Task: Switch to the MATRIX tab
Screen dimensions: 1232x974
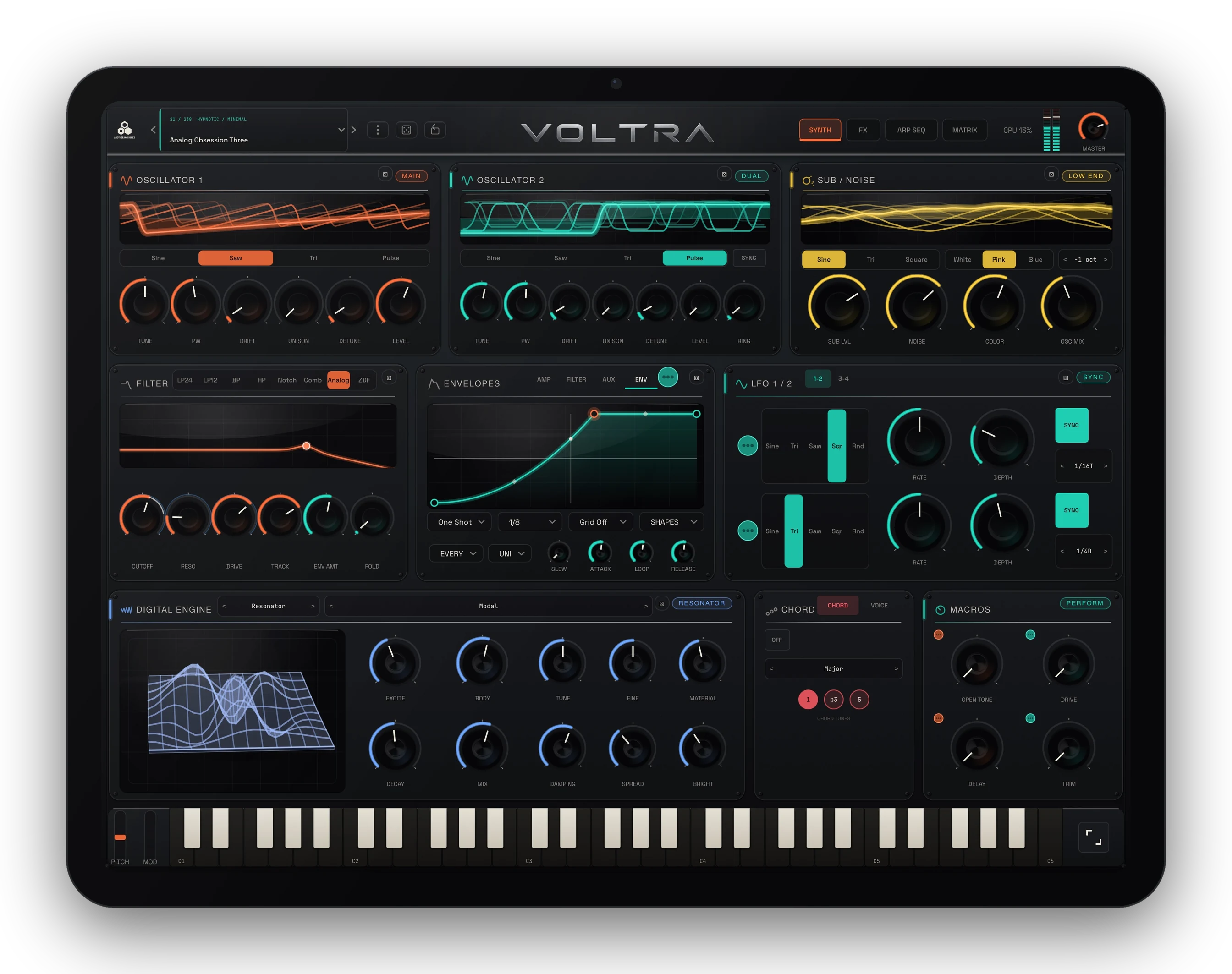Action: [964, 130]
